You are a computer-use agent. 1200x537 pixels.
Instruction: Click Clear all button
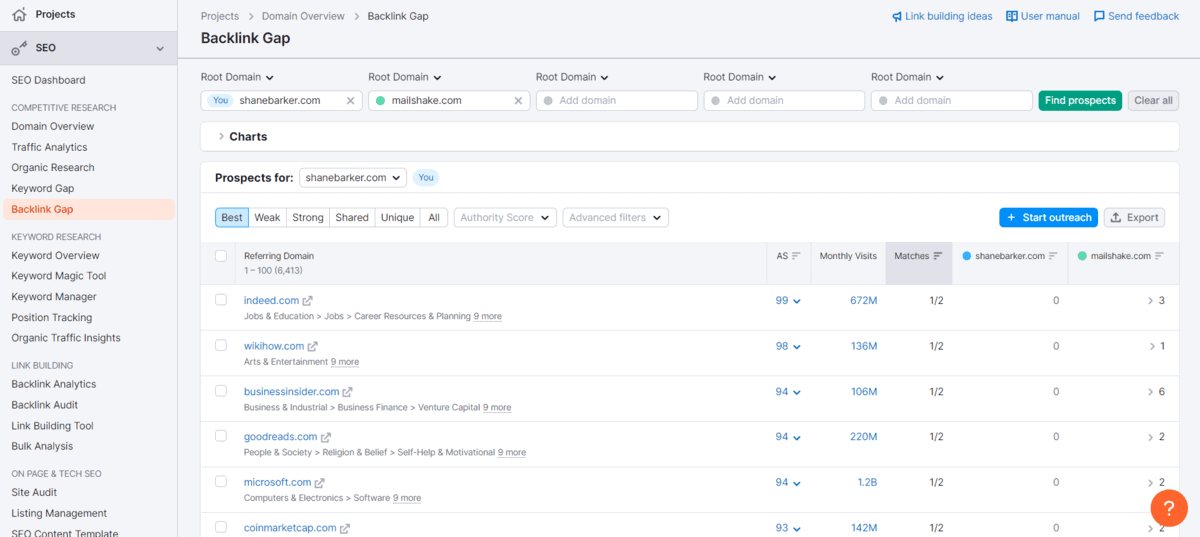click(x=1153, y=101)
